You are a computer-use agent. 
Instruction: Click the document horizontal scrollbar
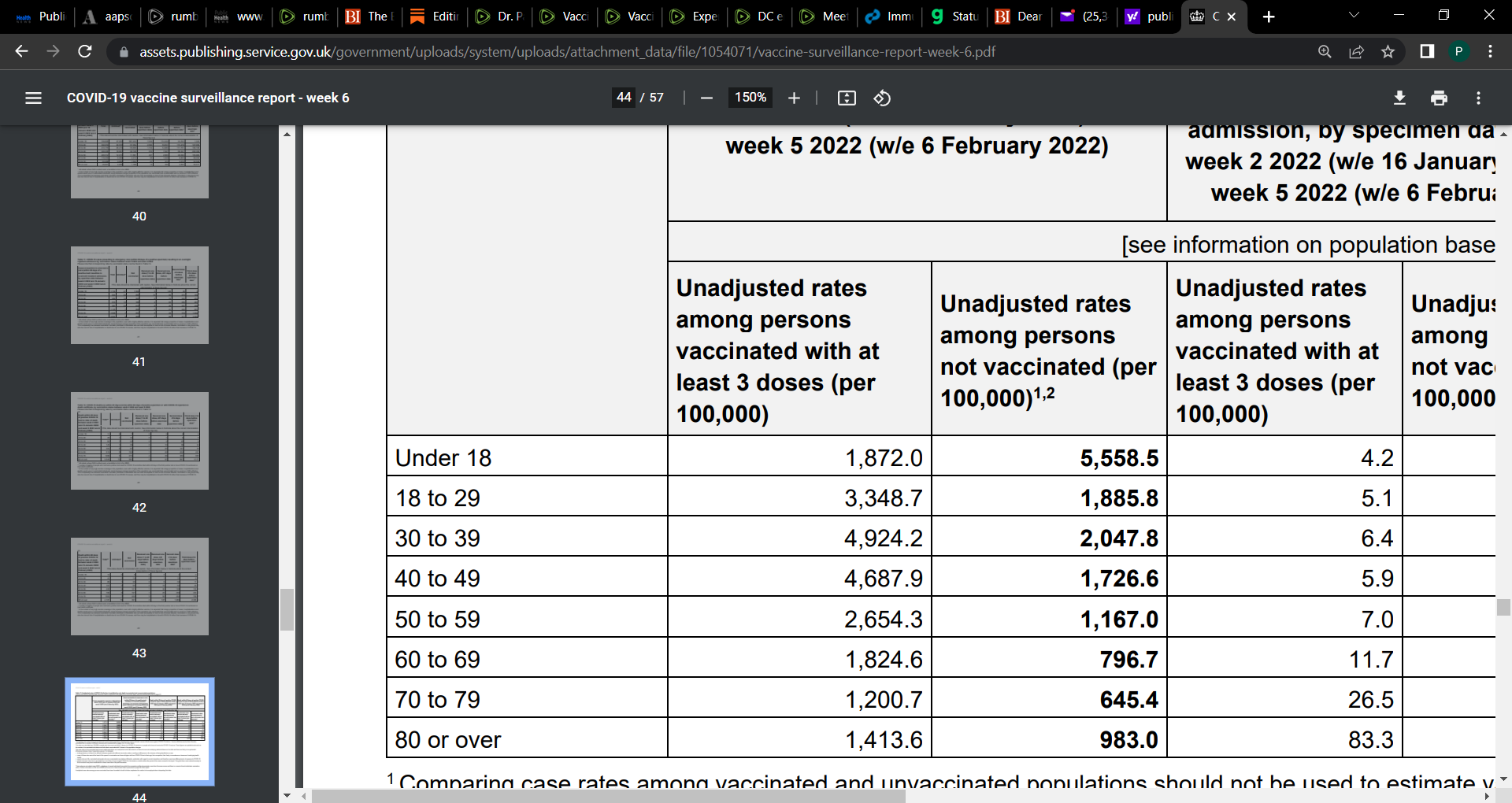coord(608,796)
